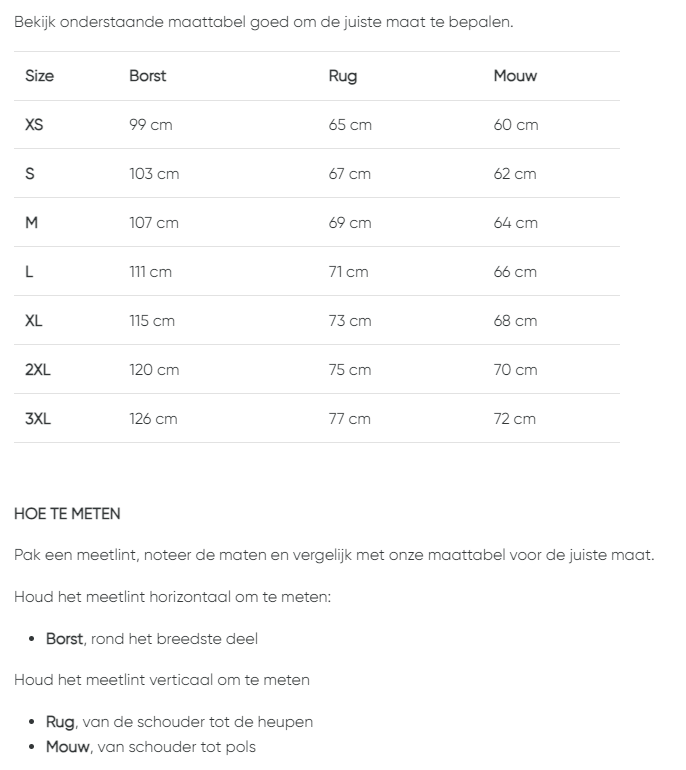Image resolution: width=686 pixels, height=770 pixels.
Task: Click the bold Mouw bullet term
Action: click(67, 746)
